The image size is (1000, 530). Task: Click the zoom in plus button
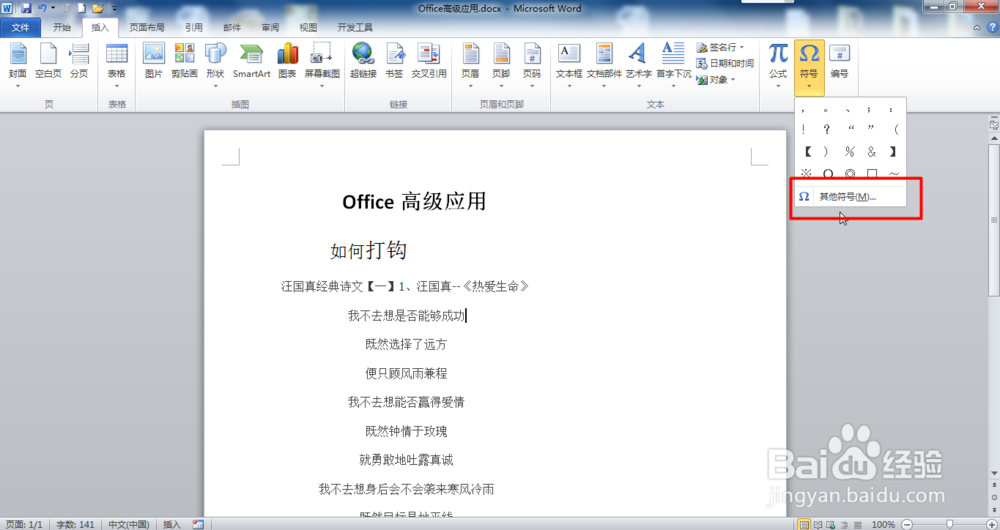pyautogui.click(x=992, y=524)
